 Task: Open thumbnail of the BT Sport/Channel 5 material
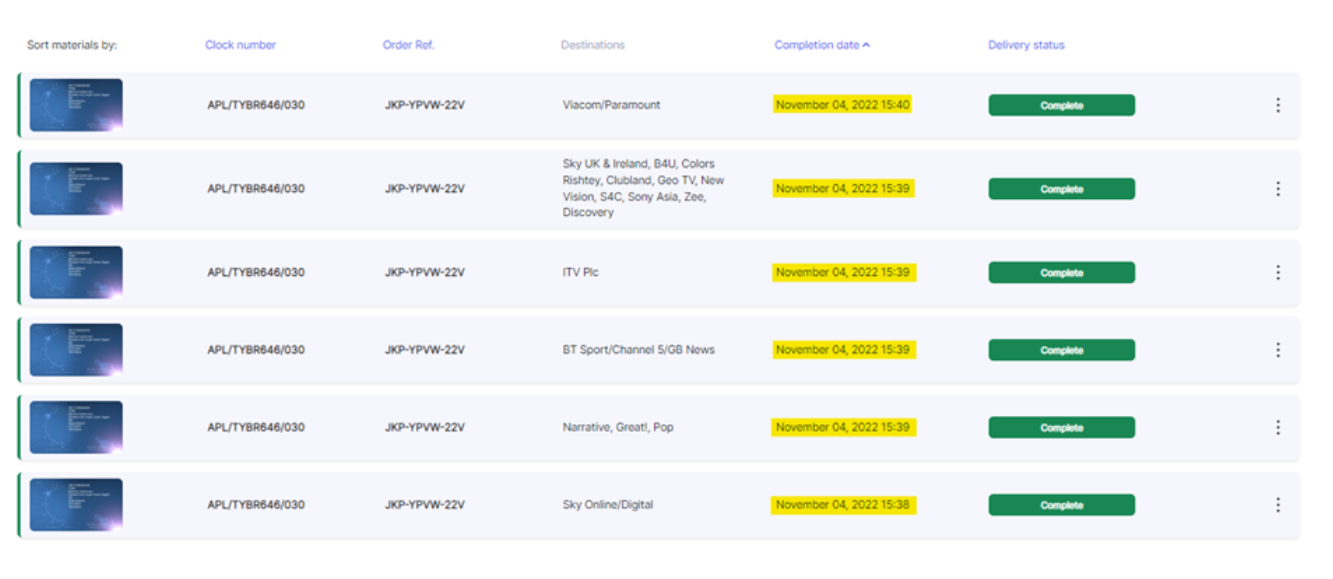pos(76,350)
